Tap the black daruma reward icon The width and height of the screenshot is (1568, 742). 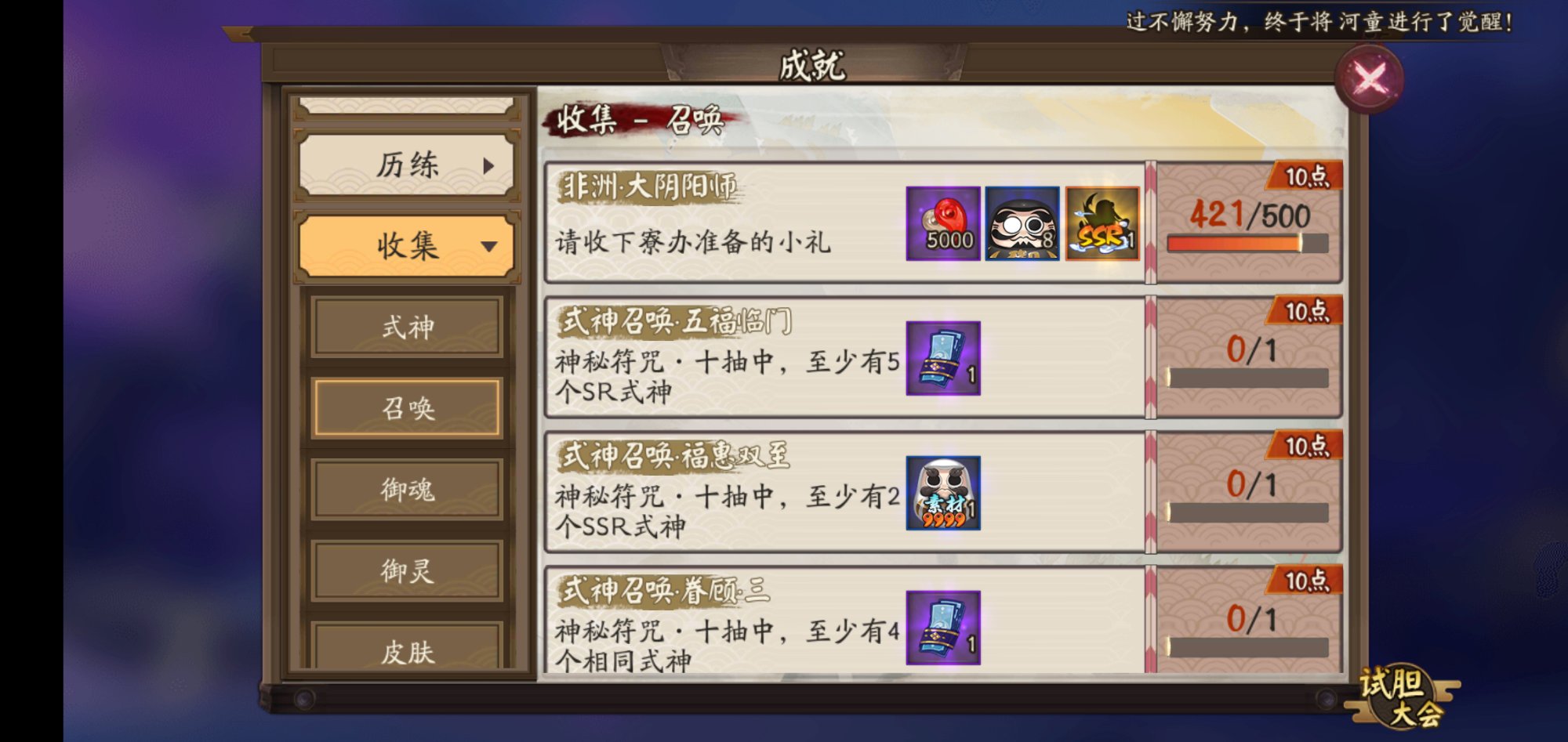1022,223
